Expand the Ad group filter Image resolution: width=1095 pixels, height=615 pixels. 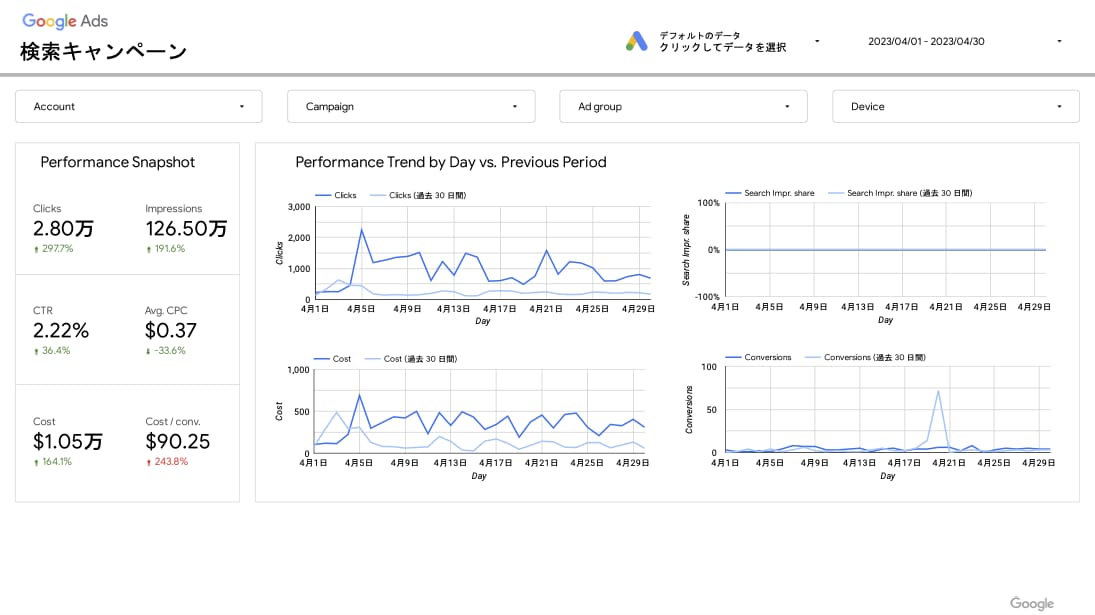tap(684, 107)
